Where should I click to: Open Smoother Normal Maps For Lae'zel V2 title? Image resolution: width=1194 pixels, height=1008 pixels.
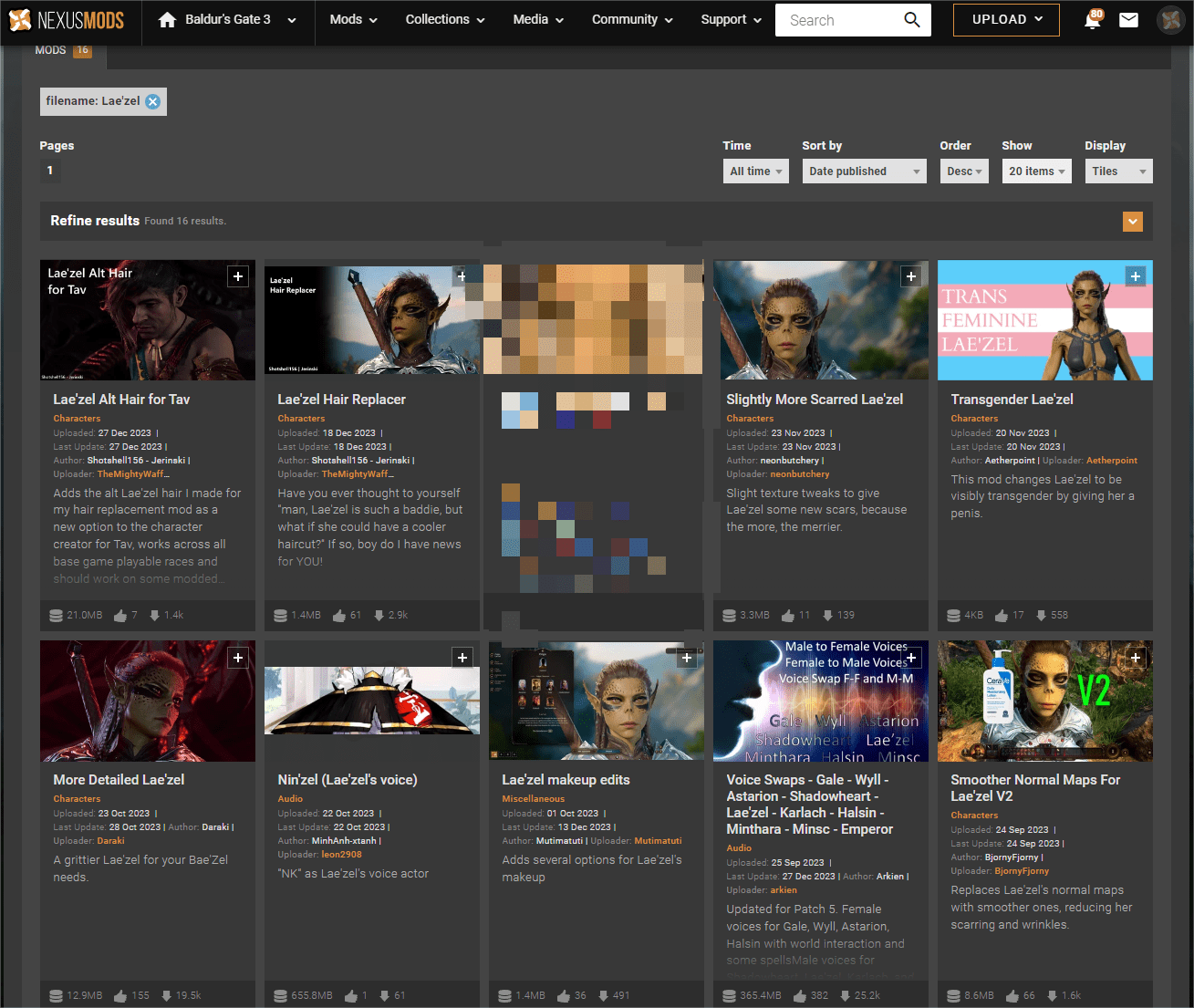tap(1035, 788)
